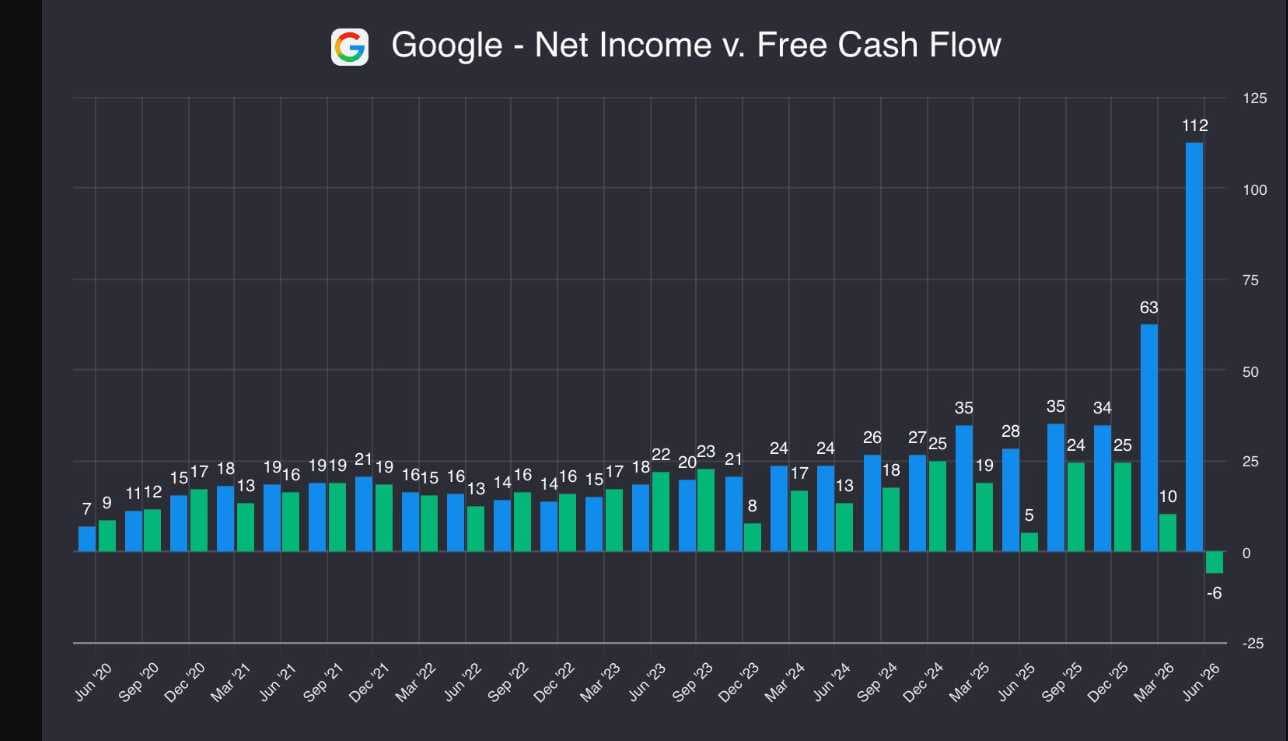Click the 50 y-axis tick label
This screenshot has width=1288, height=741.
[1252, 371]
